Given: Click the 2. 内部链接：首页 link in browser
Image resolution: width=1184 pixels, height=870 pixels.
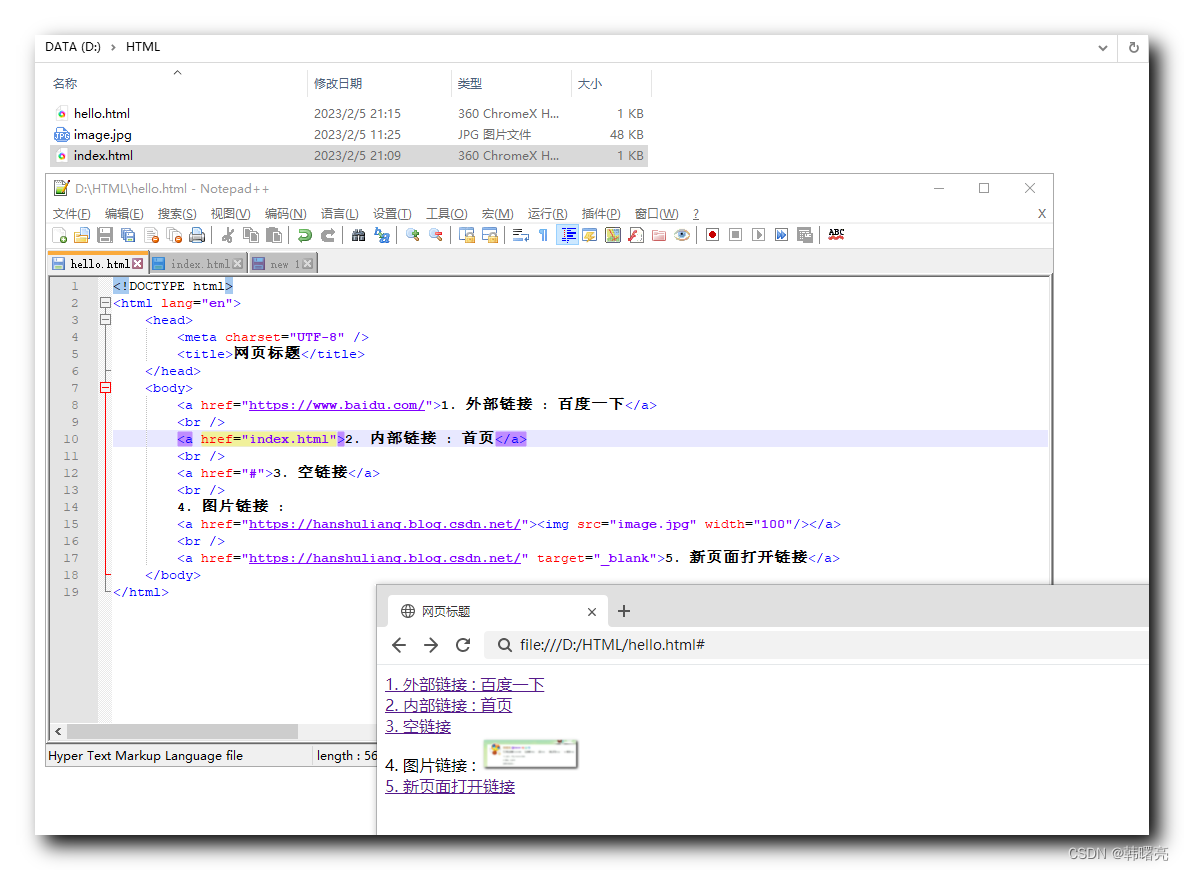Looking at the screenshot, I should 449,705.
